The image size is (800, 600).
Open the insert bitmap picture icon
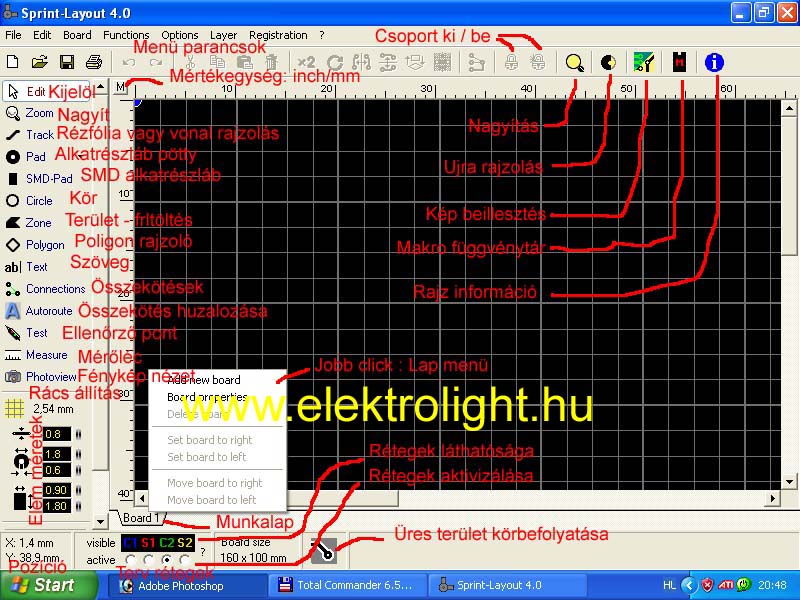tap(644, 62)
